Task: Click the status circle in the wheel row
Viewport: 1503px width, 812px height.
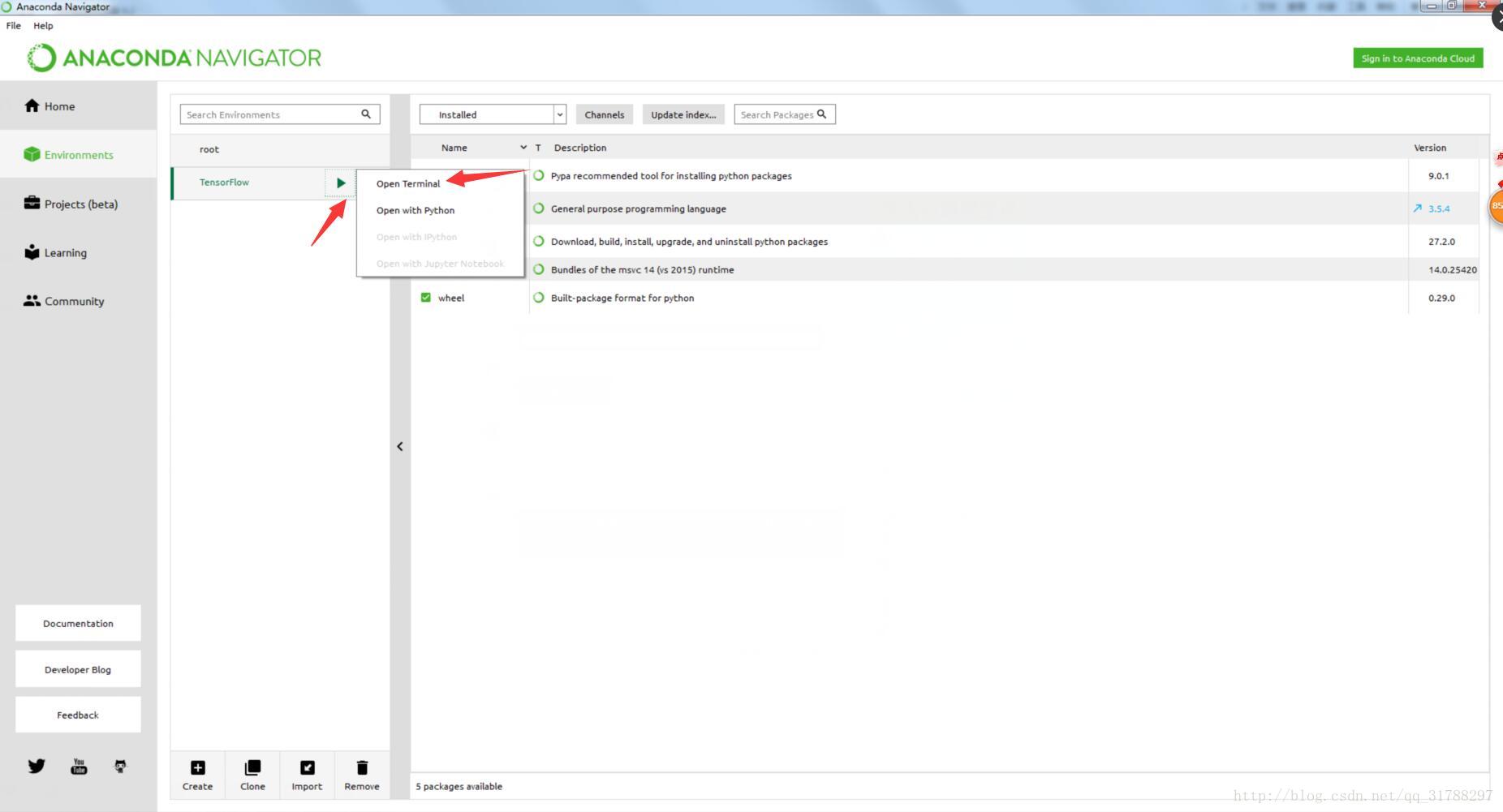Action: pos(538,298)
